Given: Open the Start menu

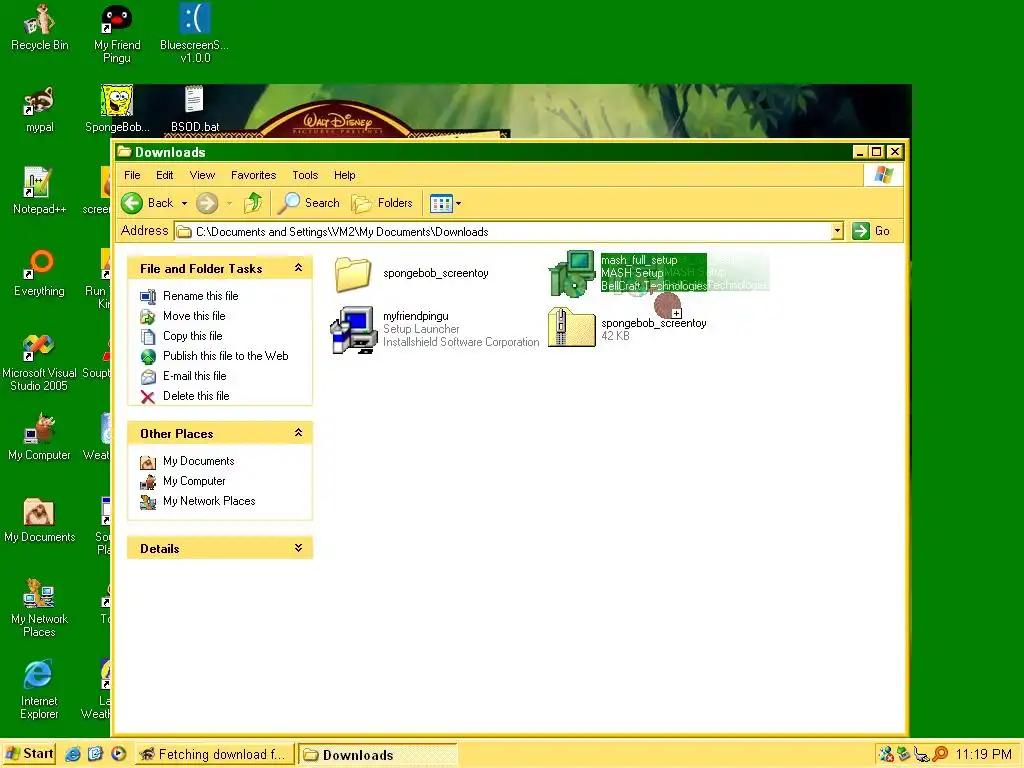Looking at the screenshot, I should 29,754.
